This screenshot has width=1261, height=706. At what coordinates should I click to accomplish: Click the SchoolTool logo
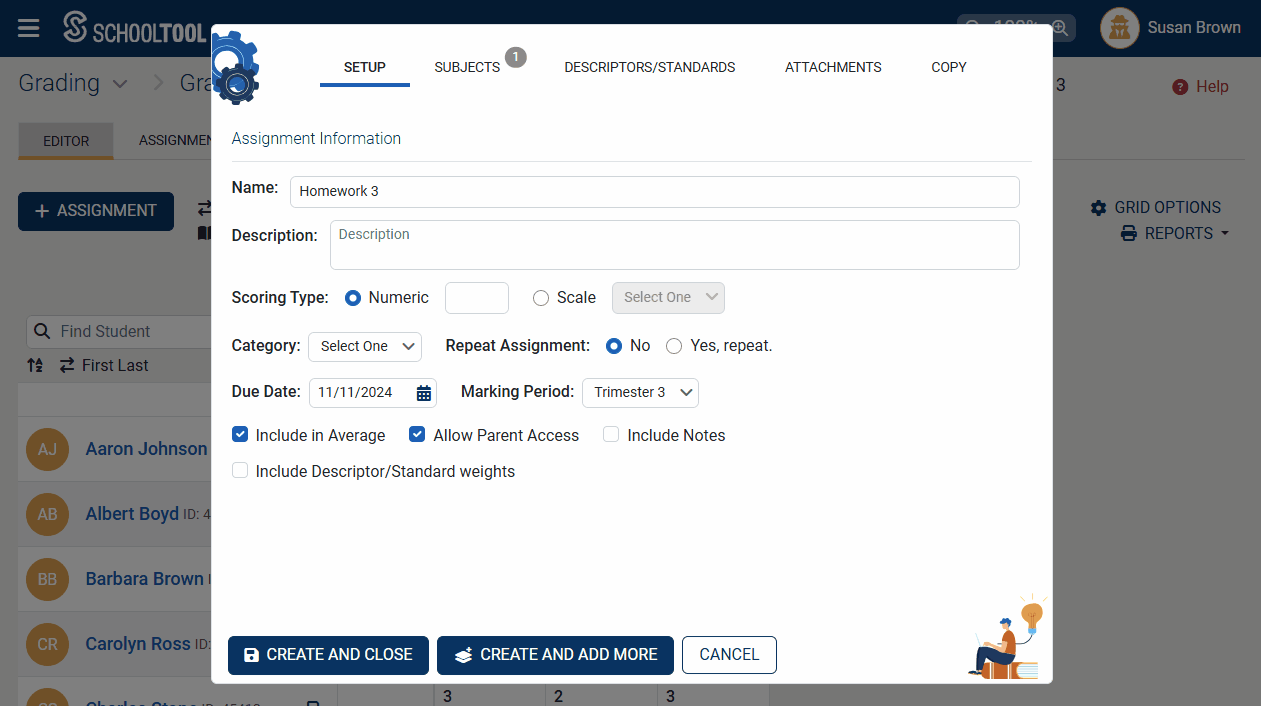(133, 28)
